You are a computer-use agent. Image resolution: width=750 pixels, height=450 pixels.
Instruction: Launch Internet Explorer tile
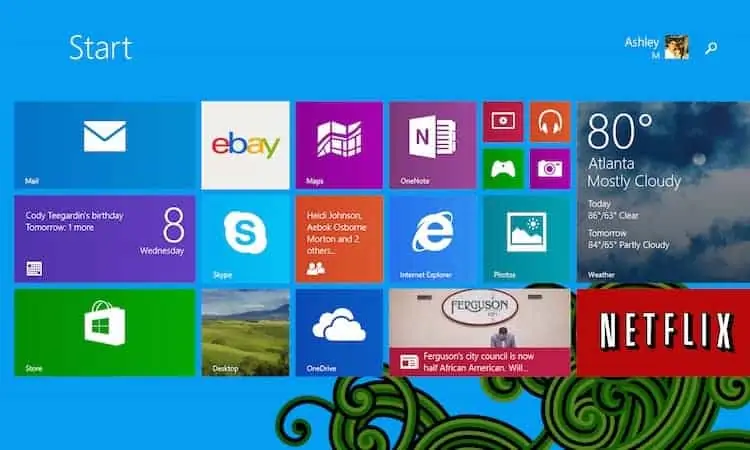click(x=433, y=239)
